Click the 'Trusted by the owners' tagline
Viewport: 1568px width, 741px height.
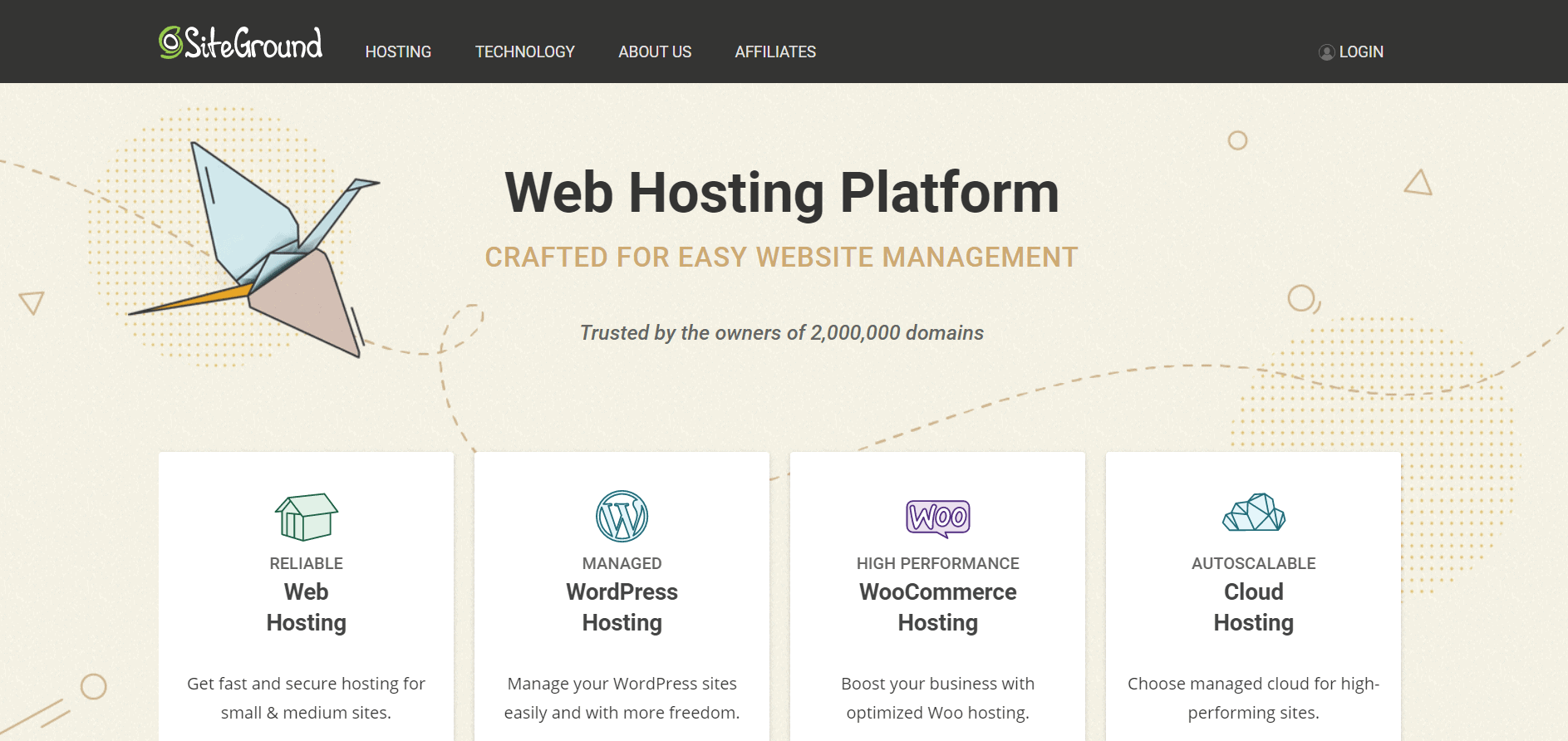[781, 333]
